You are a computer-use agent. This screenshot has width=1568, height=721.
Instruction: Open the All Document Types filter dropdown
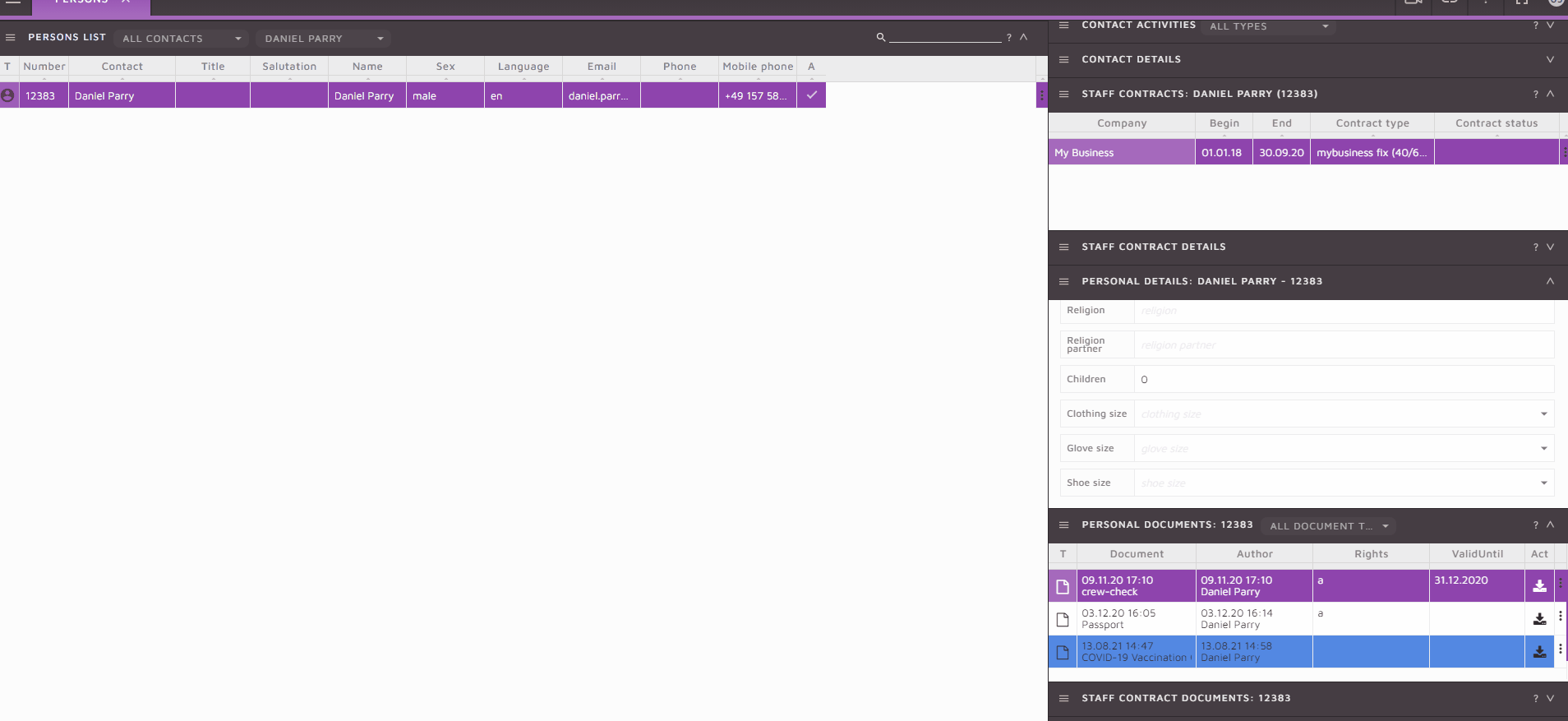[x=1329, y=526]
